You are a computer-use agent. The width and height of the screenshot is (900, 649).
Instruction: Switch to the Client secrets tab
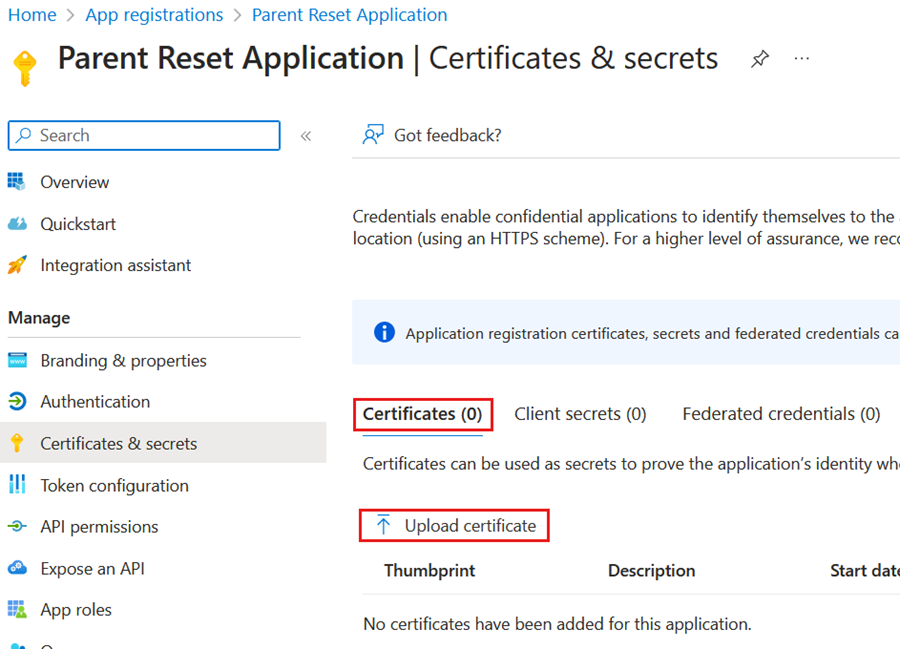580,414
